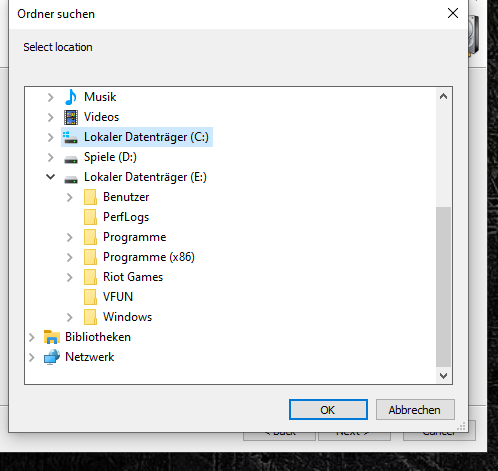Click the Musik note icon

(x=71, y=97)
